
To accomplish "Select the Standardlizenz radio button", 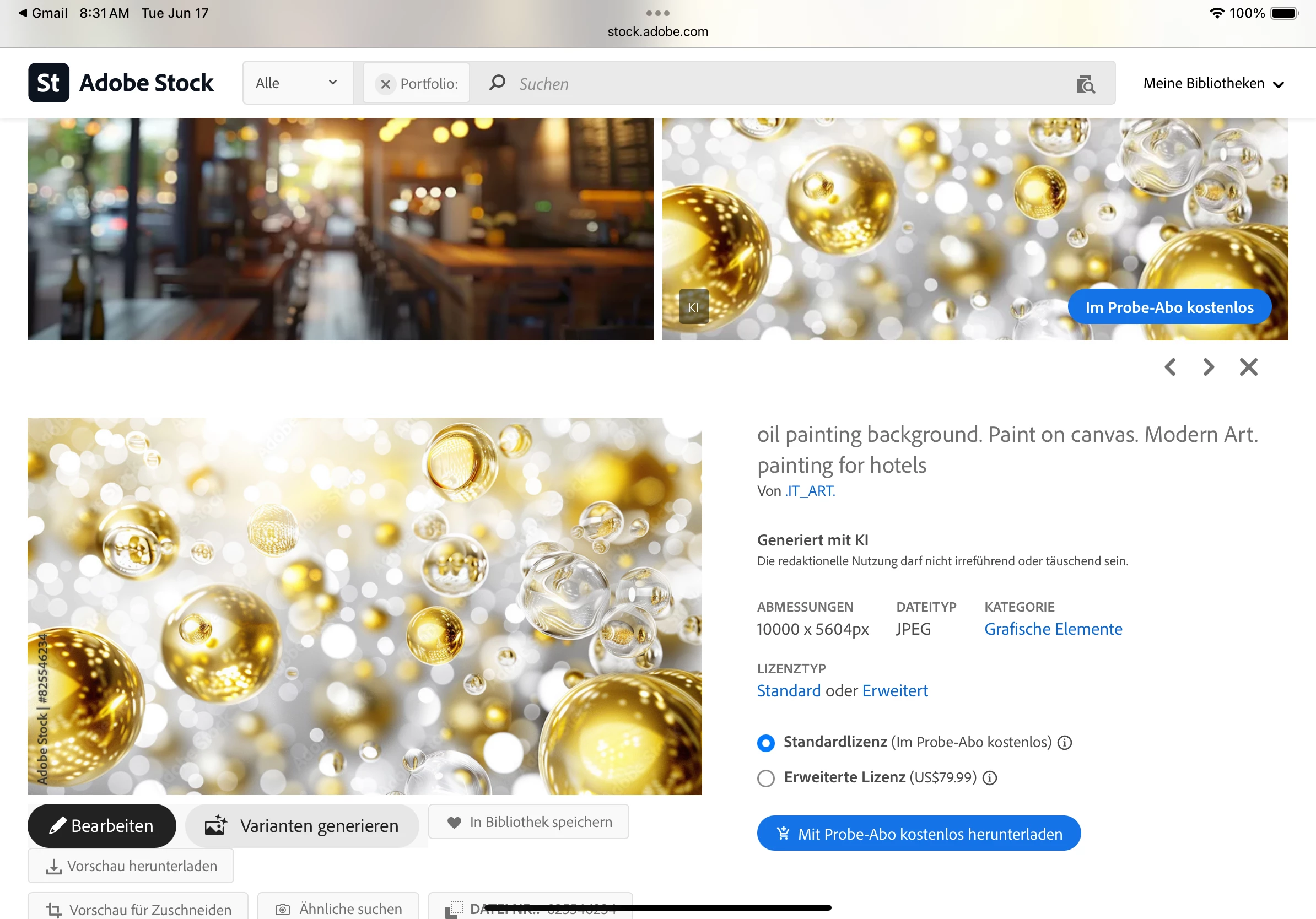I will [766, 743].
